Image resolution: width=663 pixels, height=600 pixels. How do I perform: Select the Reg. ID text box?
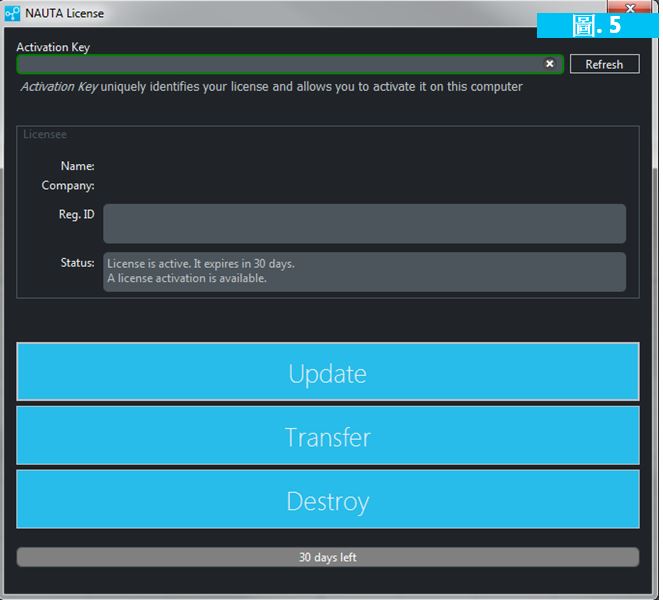(x=364, y=224)
